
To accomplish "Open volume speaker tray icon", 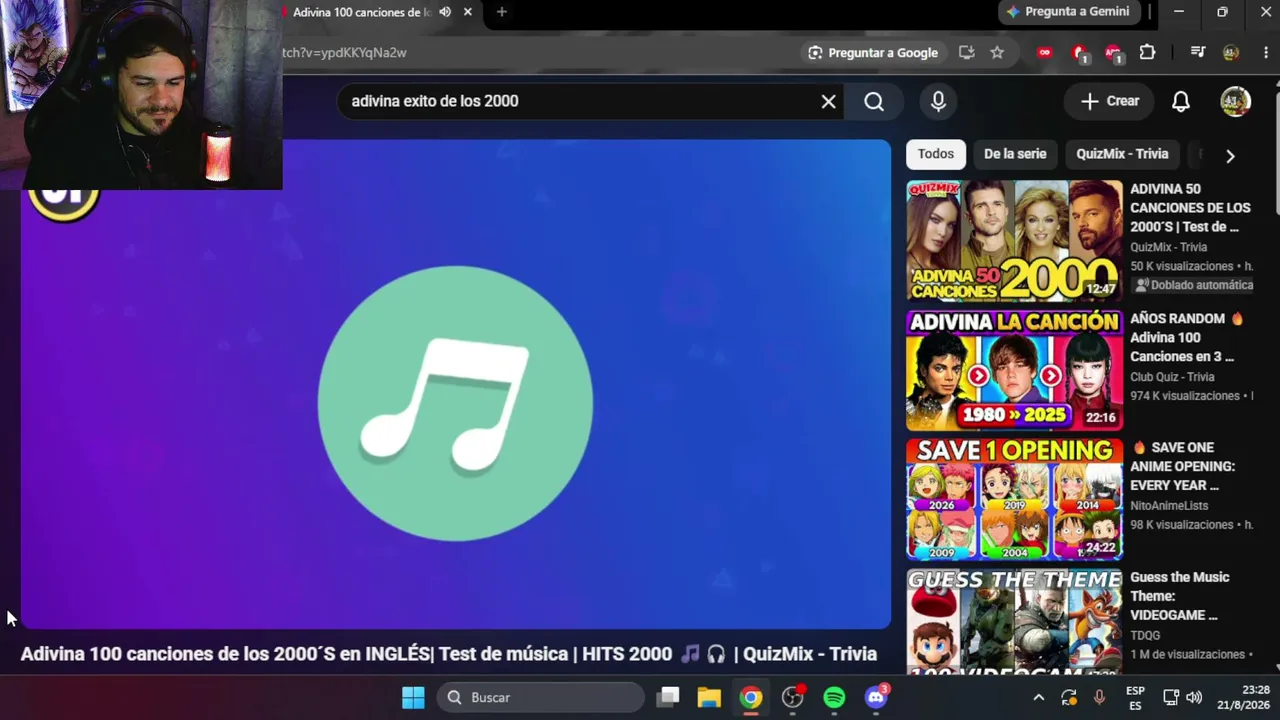I will (x=1194, y=697).
